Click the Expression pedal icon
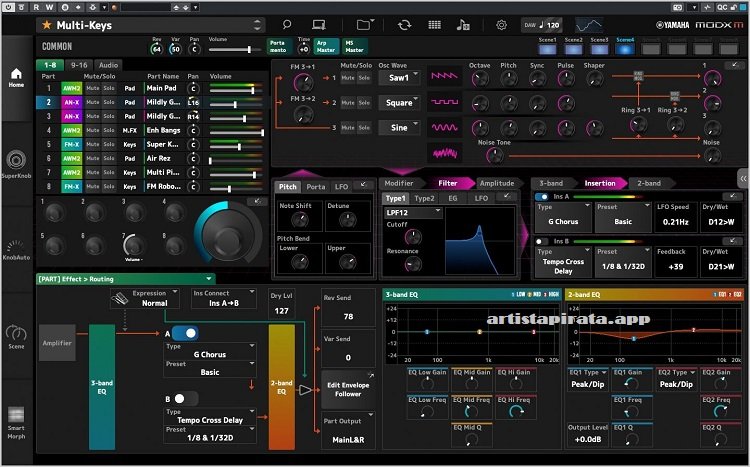Screen dimensions: 750x467 (x=120, y=300)
